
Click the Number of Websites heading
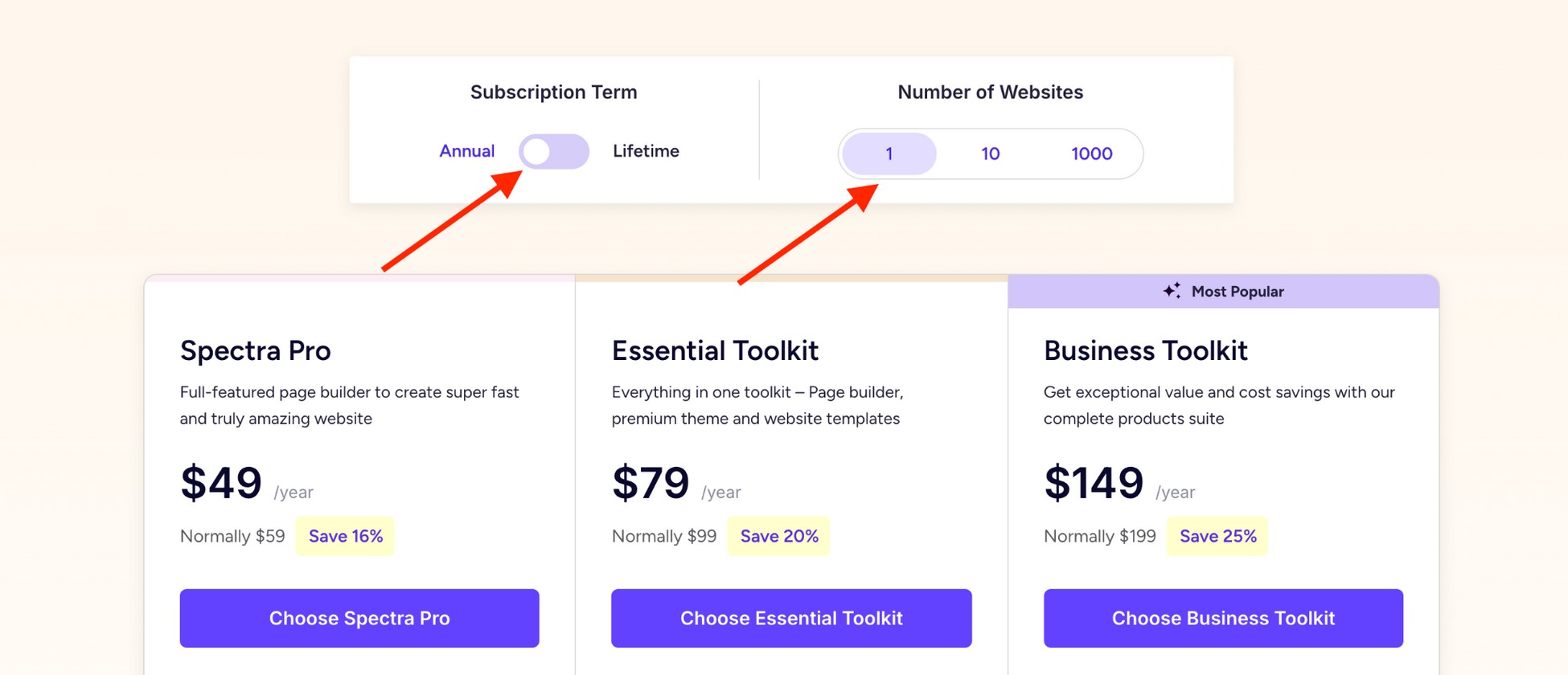tap(990, 92)
